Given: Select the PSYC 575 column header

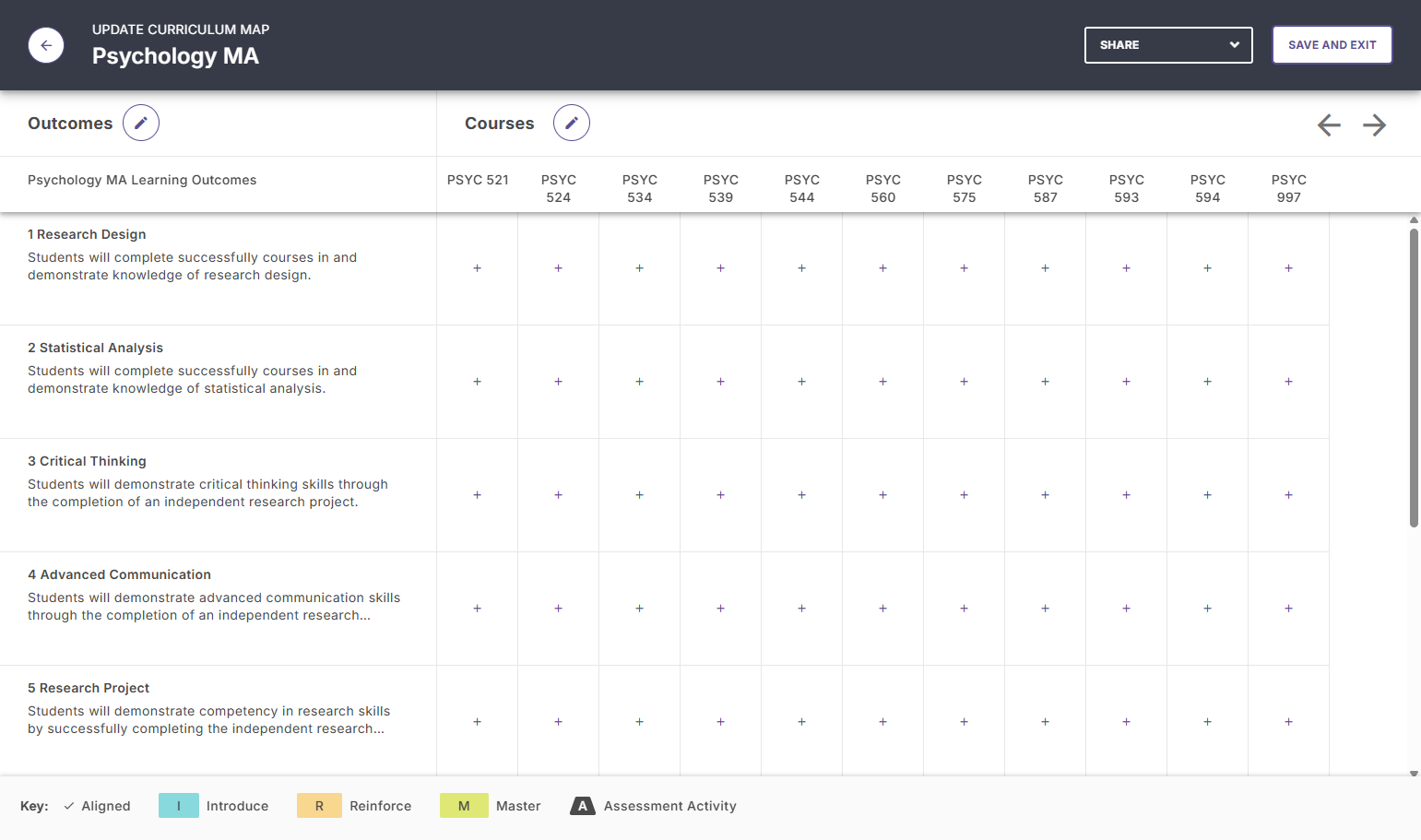Looking at the screenshot, I should point(965,188).
